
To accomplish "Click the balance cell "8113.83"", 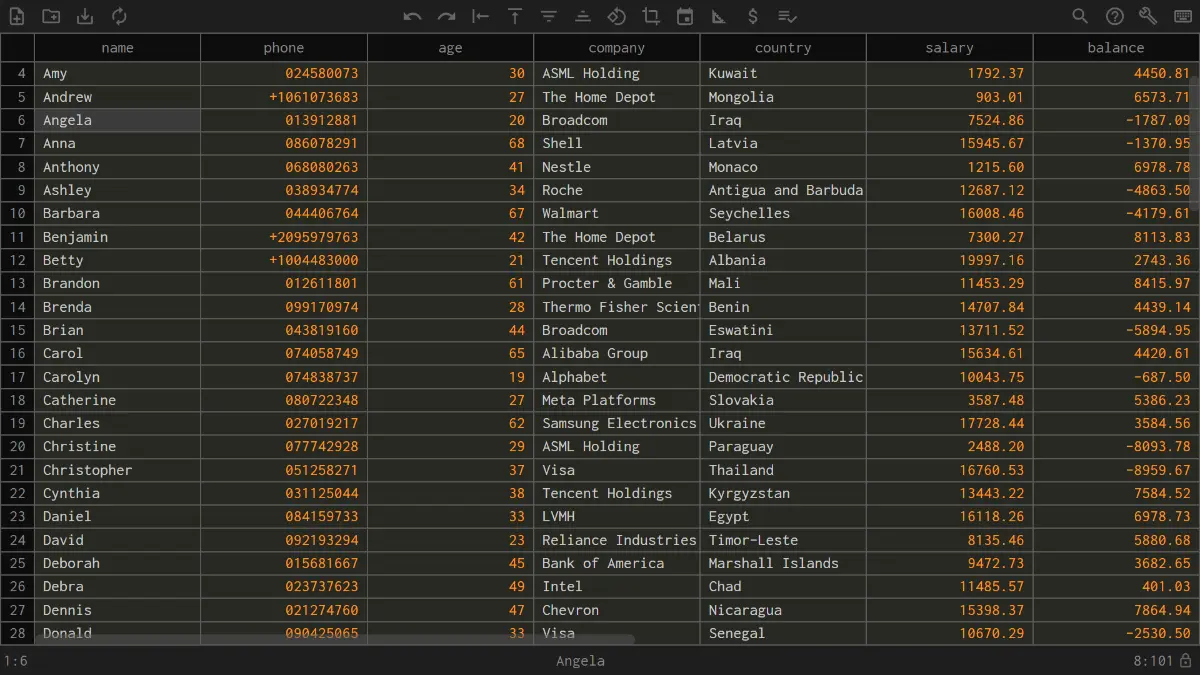I will pyautogui.click(x=1116, y=237).
